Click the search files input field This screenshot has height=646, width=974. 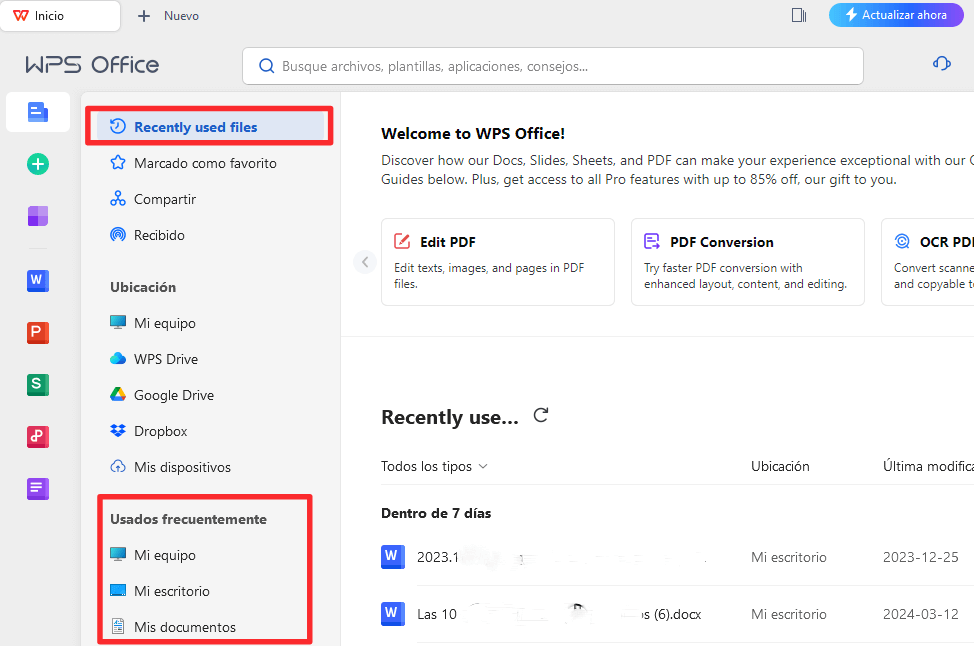(552, 66)
